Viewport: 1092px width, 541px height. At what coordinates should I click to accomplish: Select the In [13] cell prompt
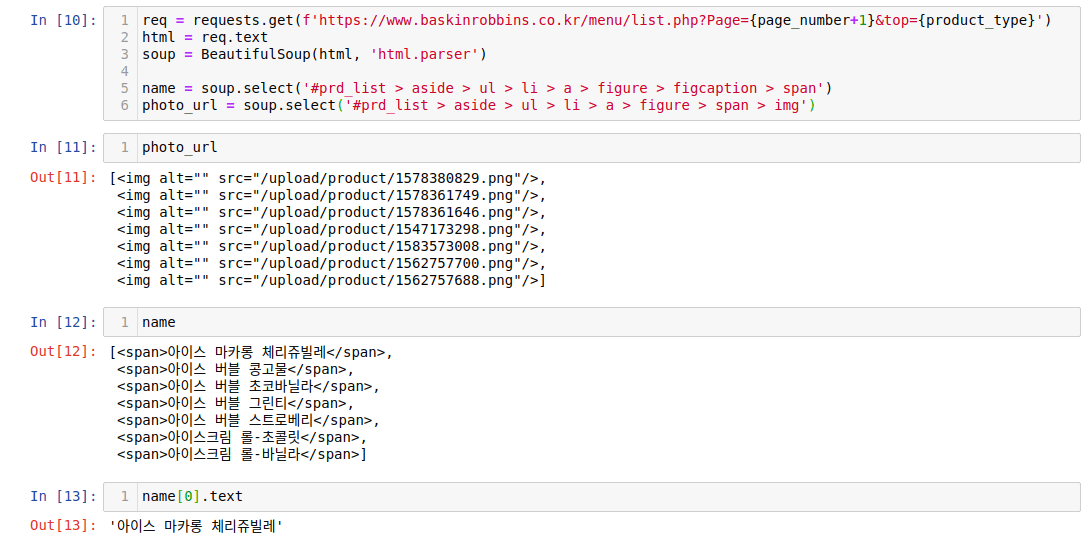pyautogui.click(x=63, y=496)
